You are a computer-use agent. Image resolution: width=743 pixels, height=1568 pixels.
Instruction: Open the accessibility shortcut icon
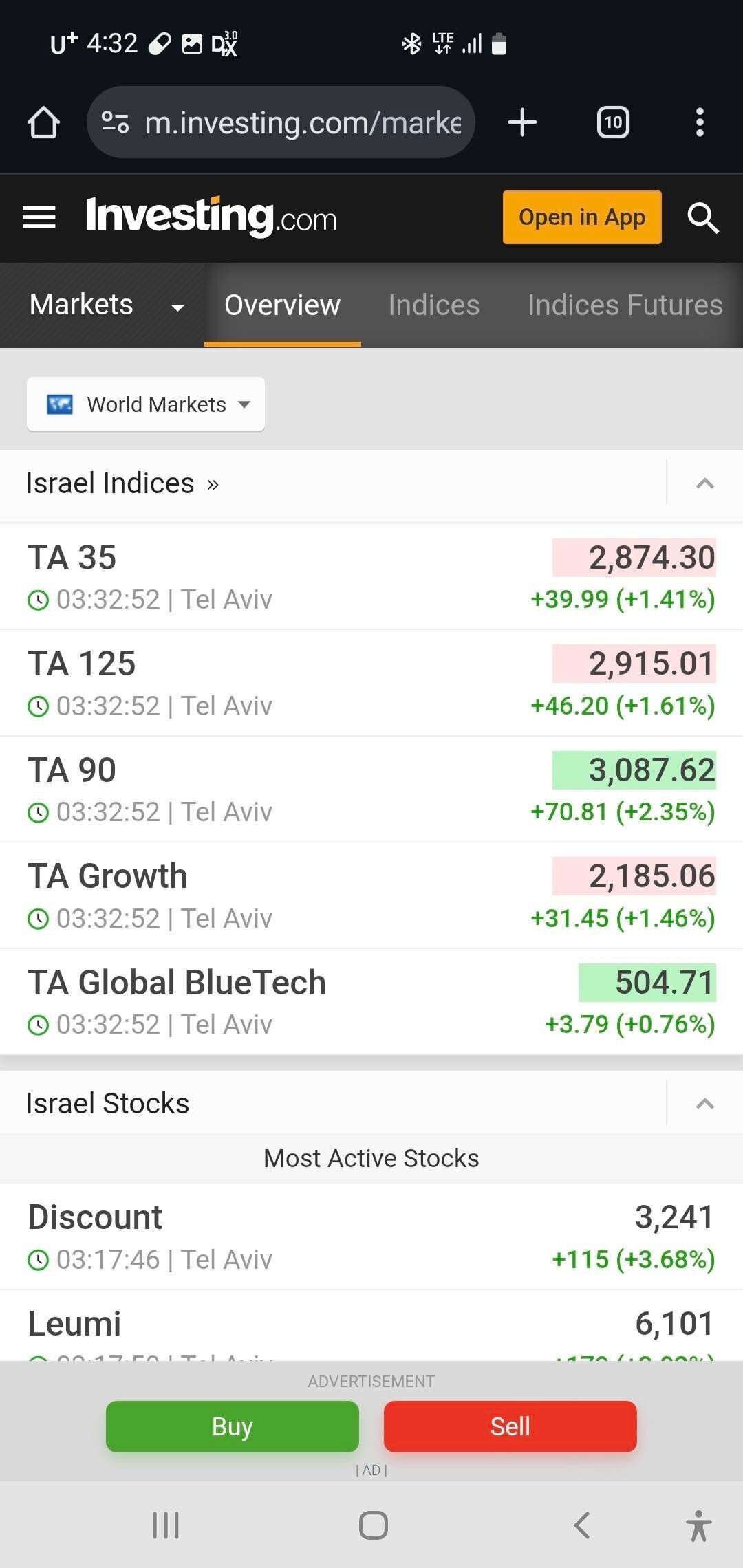click(x=698, y=1525)
